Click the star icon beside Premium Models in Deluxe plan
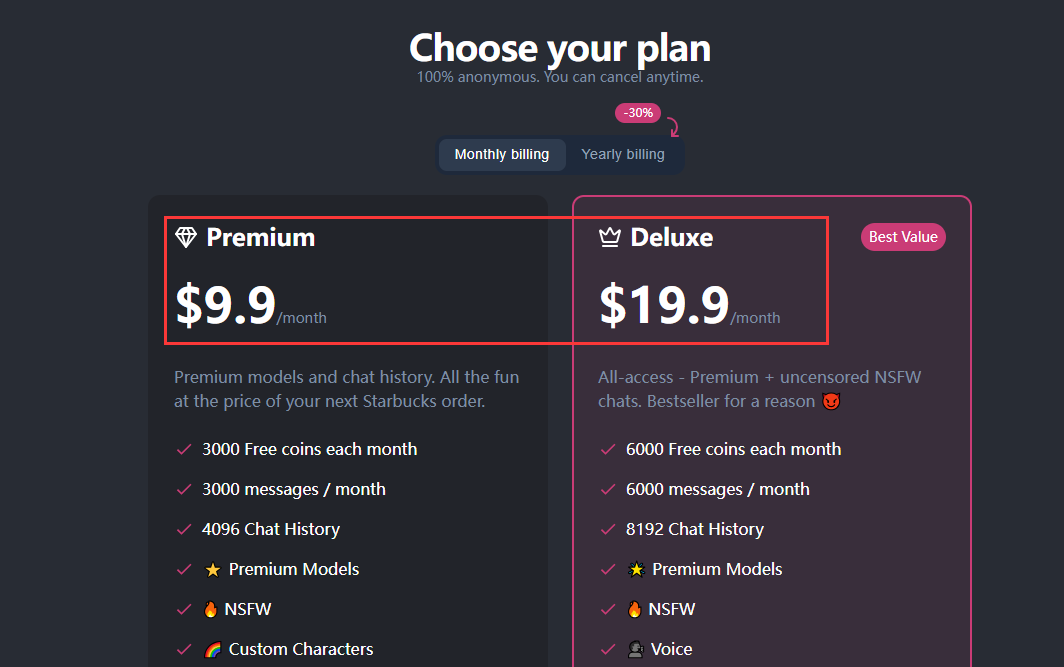1064x667 pixels. (x=636, y=569)
